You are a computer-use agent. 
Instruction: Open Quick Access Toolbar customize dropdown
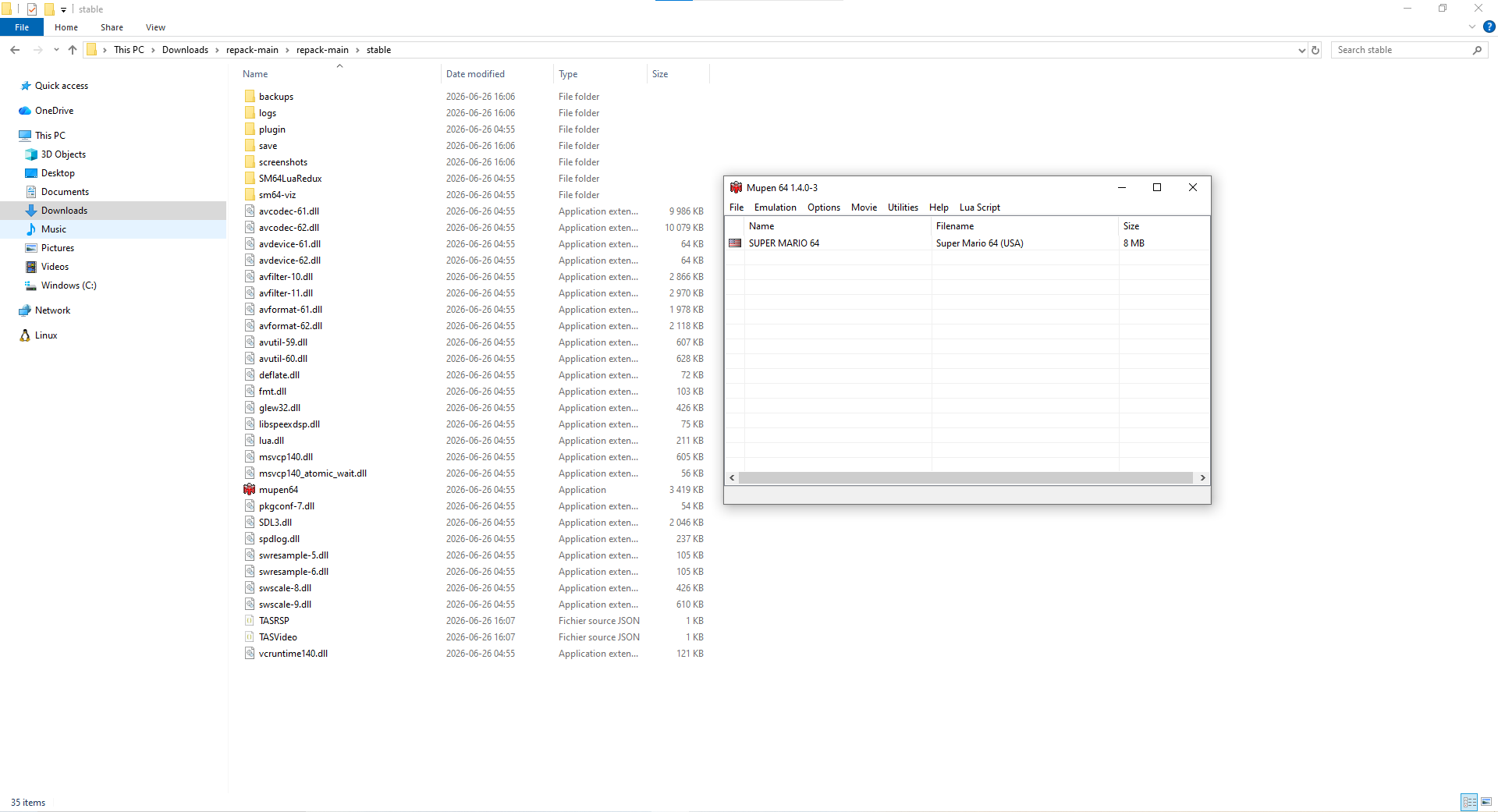64,9
